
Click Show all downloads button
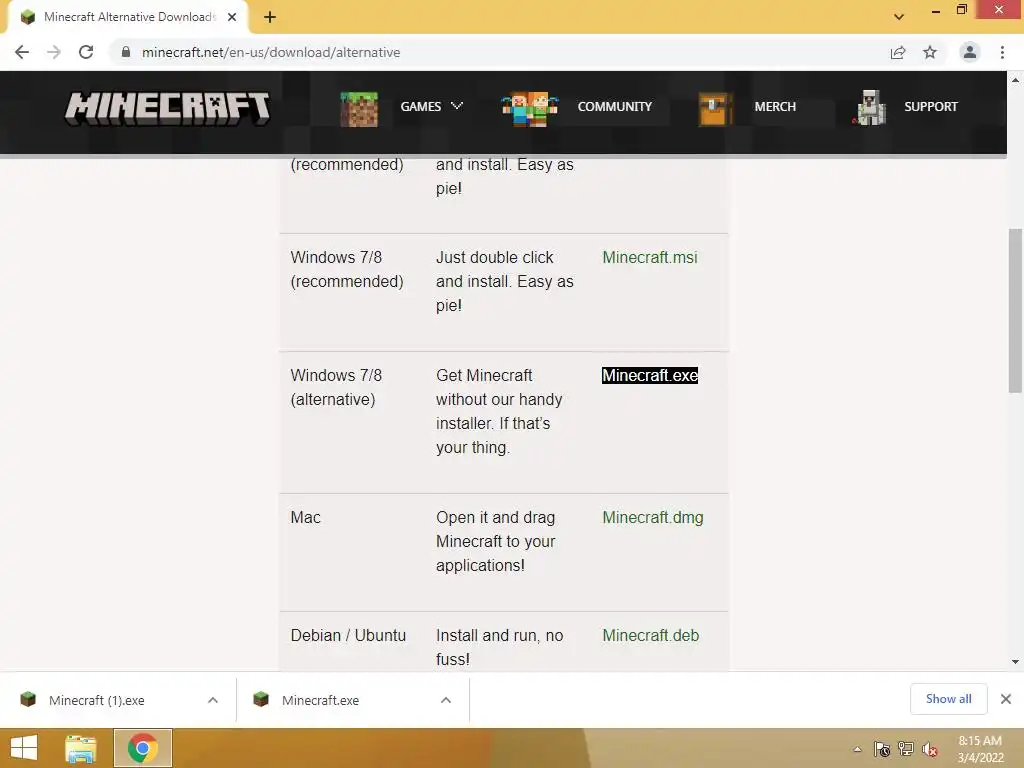[948, 699]
